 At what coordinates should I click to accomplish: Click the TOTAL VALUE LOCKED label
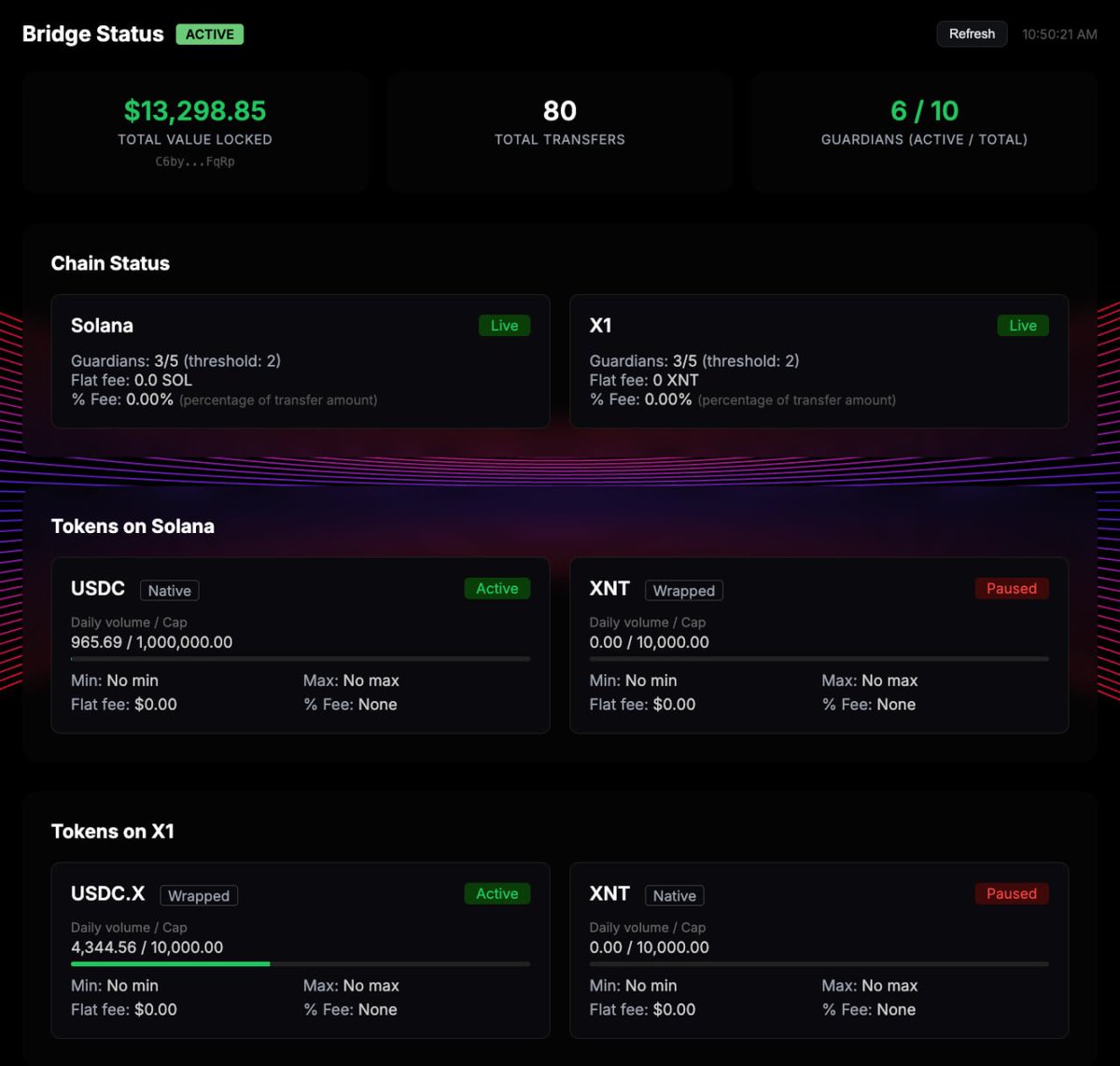[195, 140]
